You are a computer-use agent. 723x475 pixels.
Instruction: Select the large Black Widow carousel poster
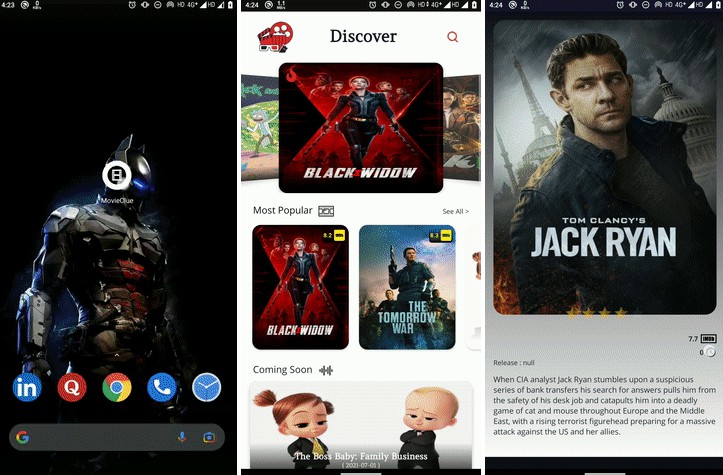coord(361,128)
